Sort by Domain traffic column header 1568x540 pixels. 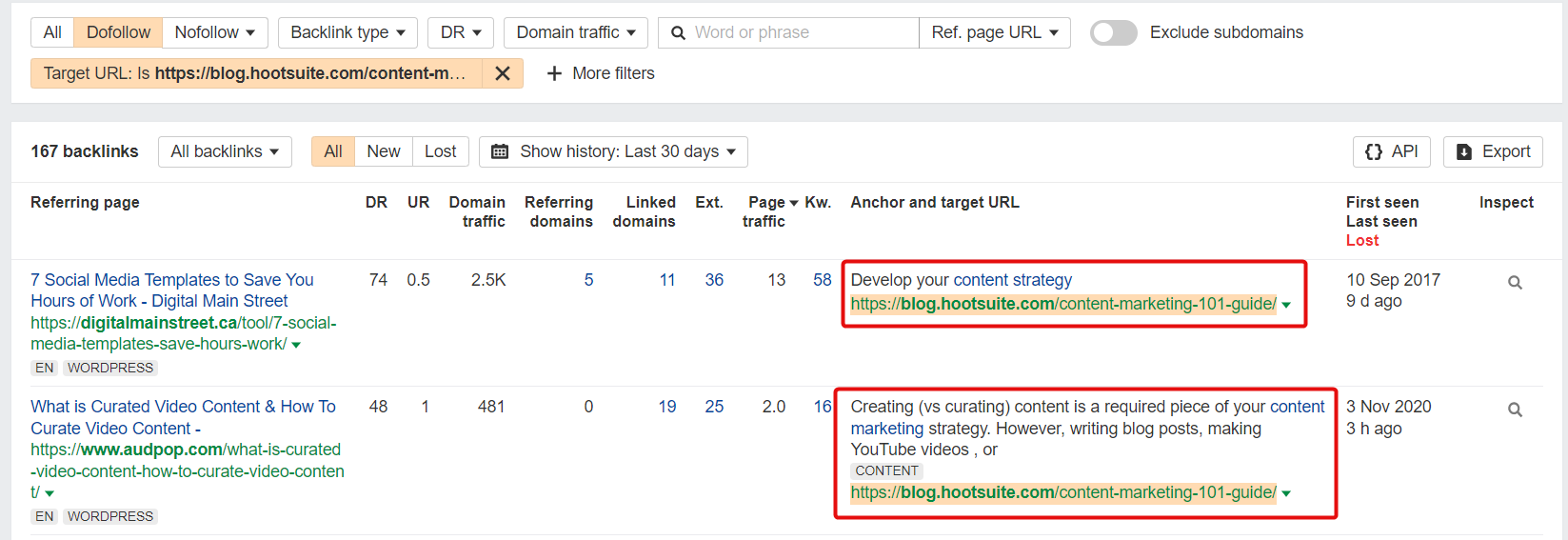(x=477, y=211)
